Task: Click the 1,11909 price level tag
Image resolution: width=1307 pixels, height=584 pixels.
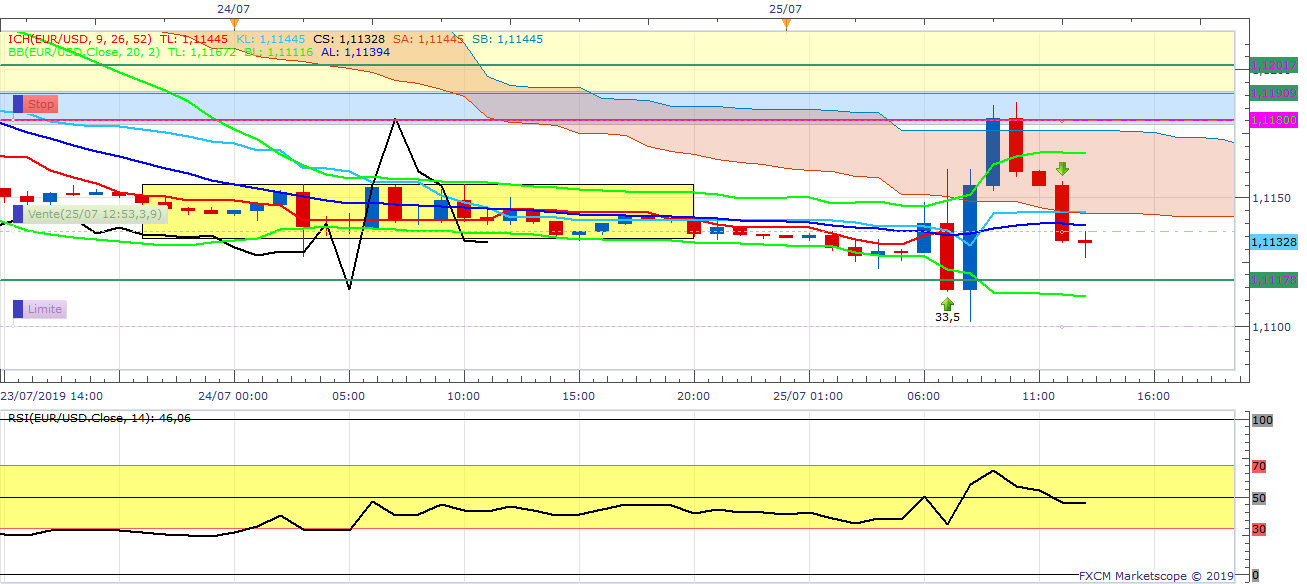Action: [x=1274, y=93]
